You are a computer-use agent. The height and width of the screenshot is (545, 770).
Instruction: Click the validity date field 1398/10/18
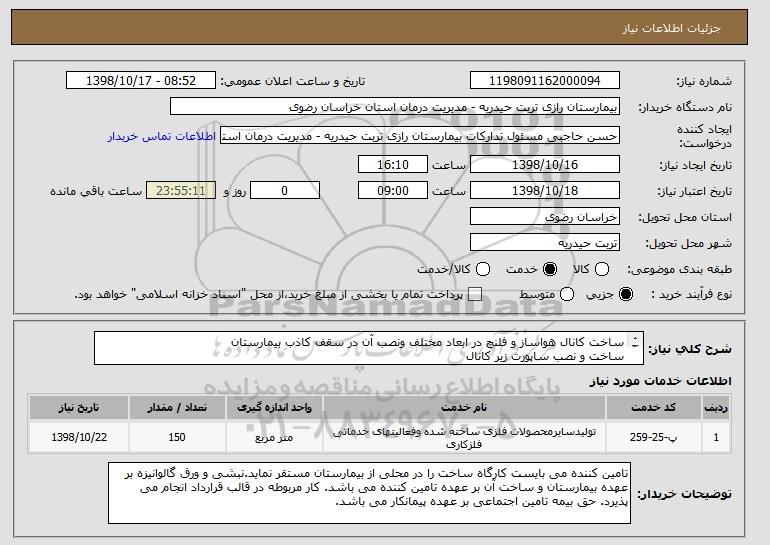click(545, 191)
